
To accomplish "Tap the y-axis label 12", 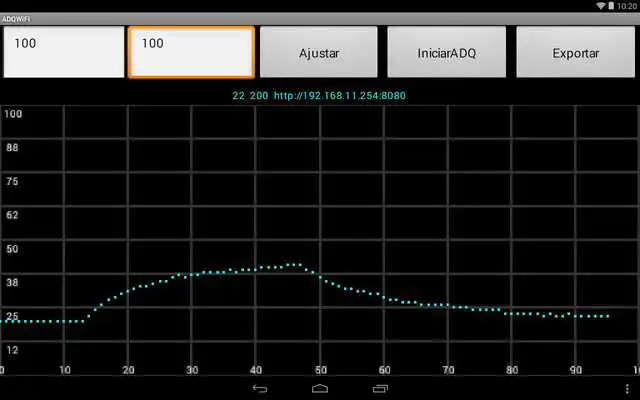I will click(x=12, y=350).
